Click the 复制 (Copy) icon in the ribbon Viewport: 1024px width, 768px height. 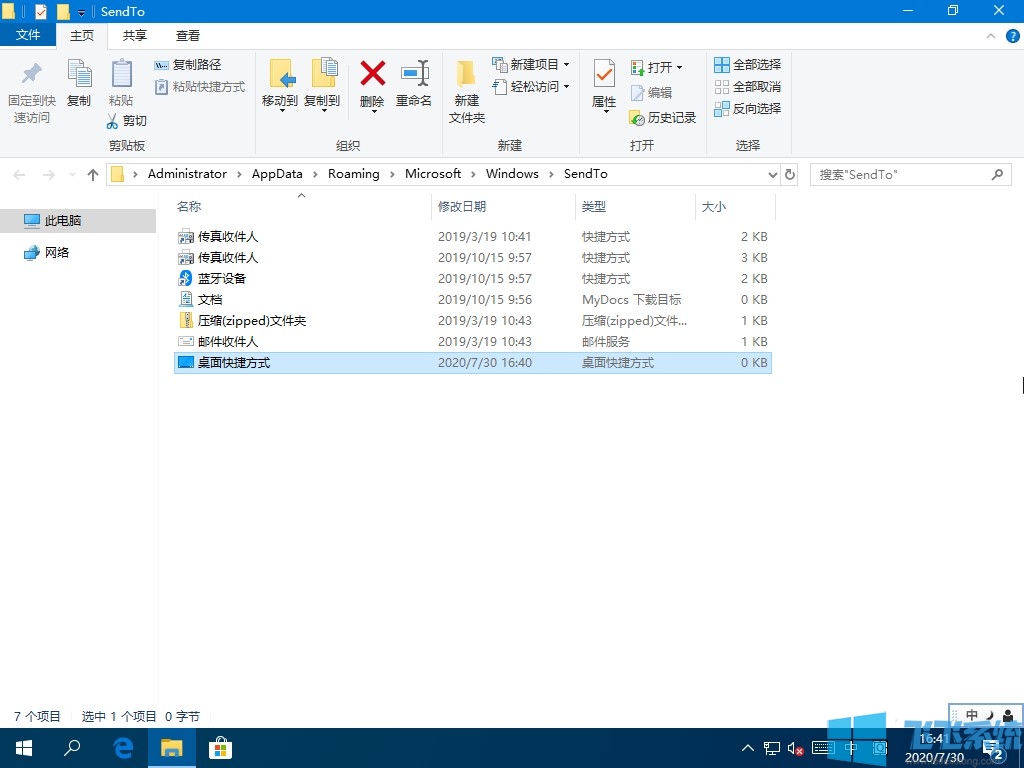tap(80, 85)
